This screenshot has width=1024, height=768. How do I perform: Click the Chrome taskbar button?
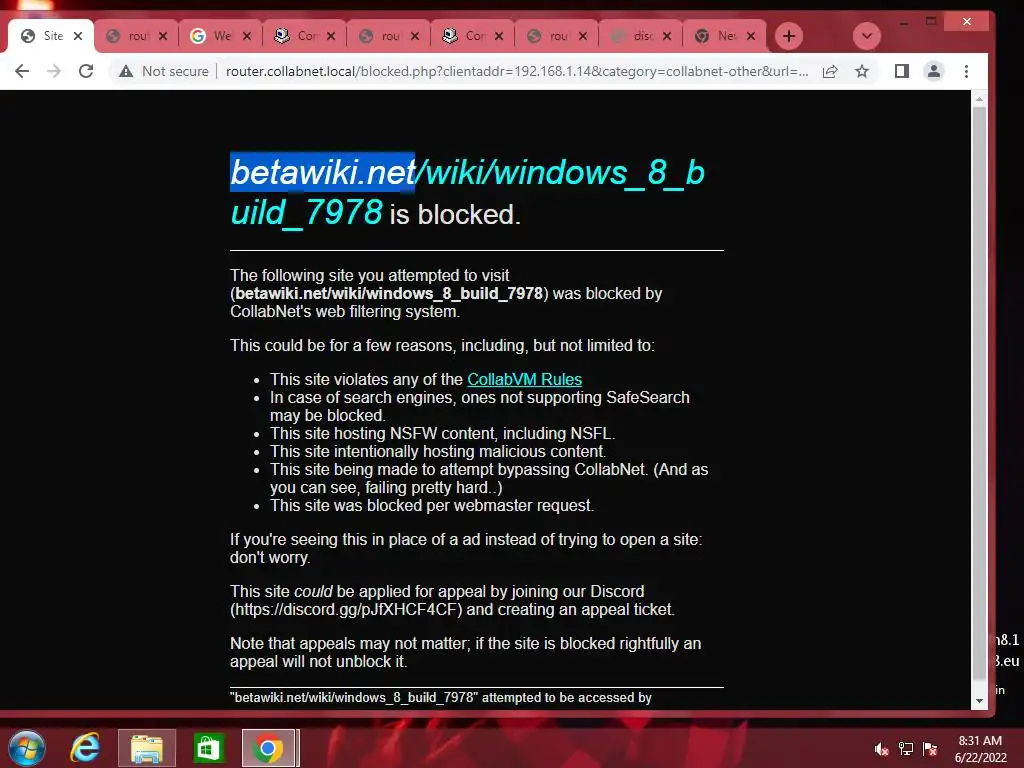269,748
